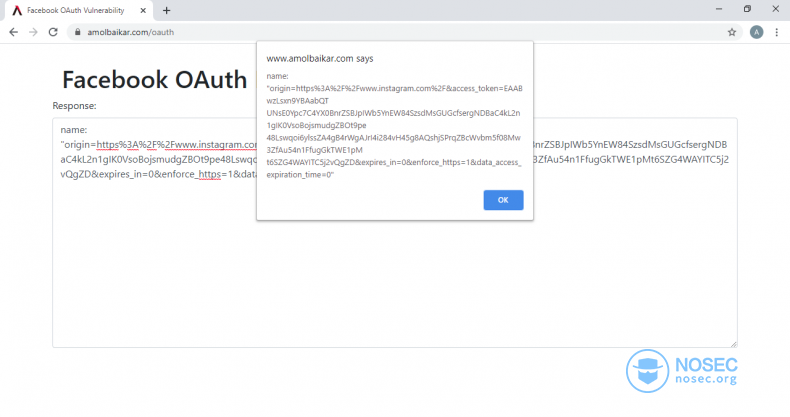This screenshot has height=417, width=790.
Task: Click 'www.amolbaikar.com says' dialog title
Action: click(320, 58)
